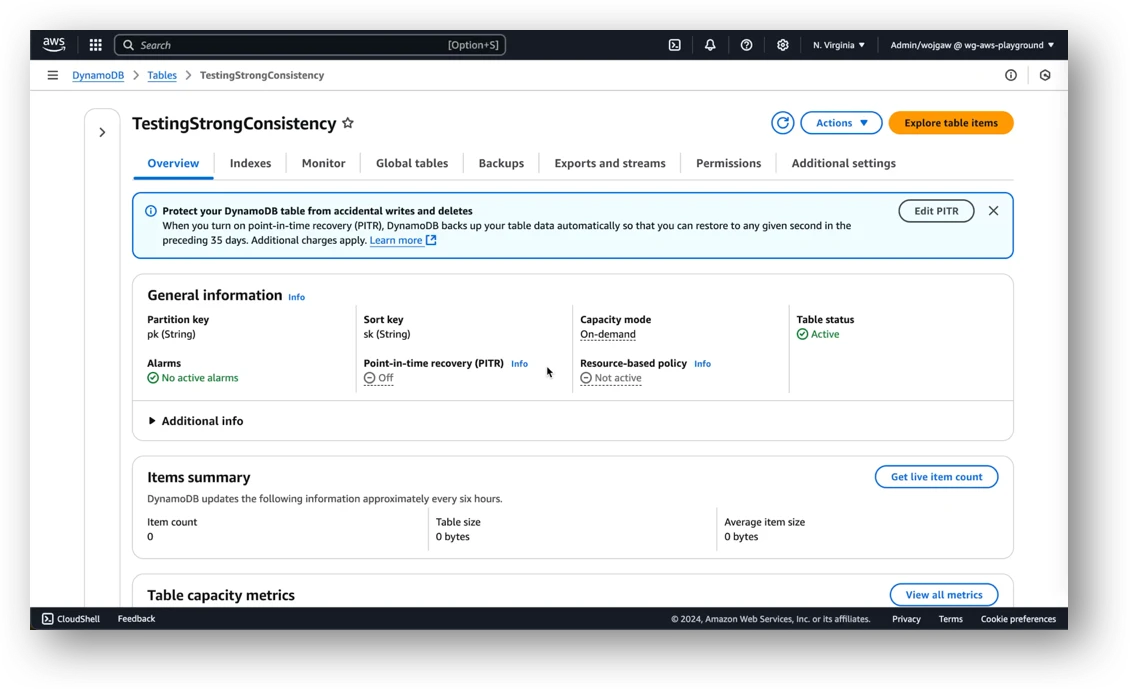1130x690 pixels.
Task: Go to Tables breadcrumb link
Action: (162, 75)
